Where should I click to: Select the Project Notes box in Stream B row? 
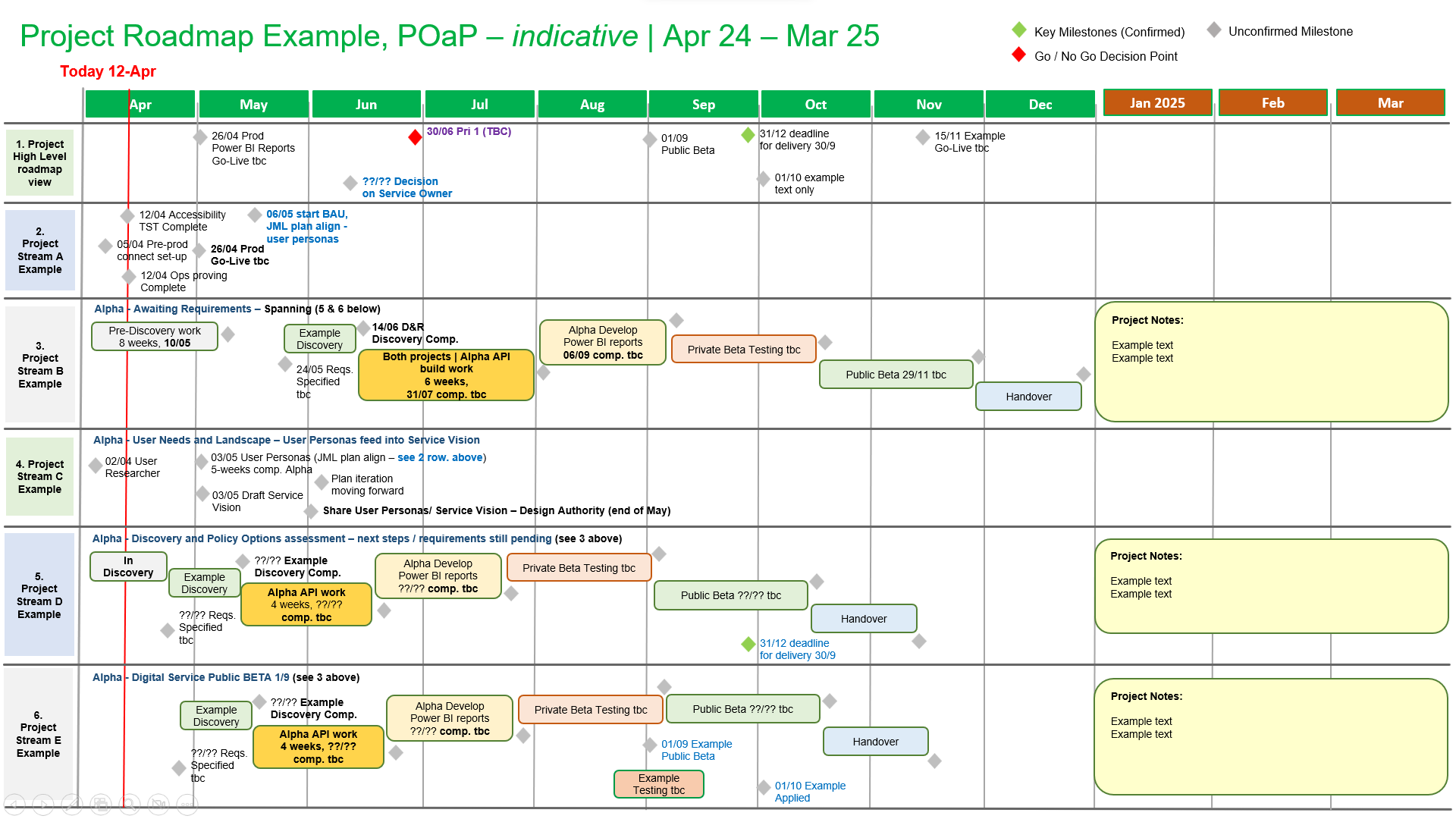pyautogui.click(x=1270, y=362)
